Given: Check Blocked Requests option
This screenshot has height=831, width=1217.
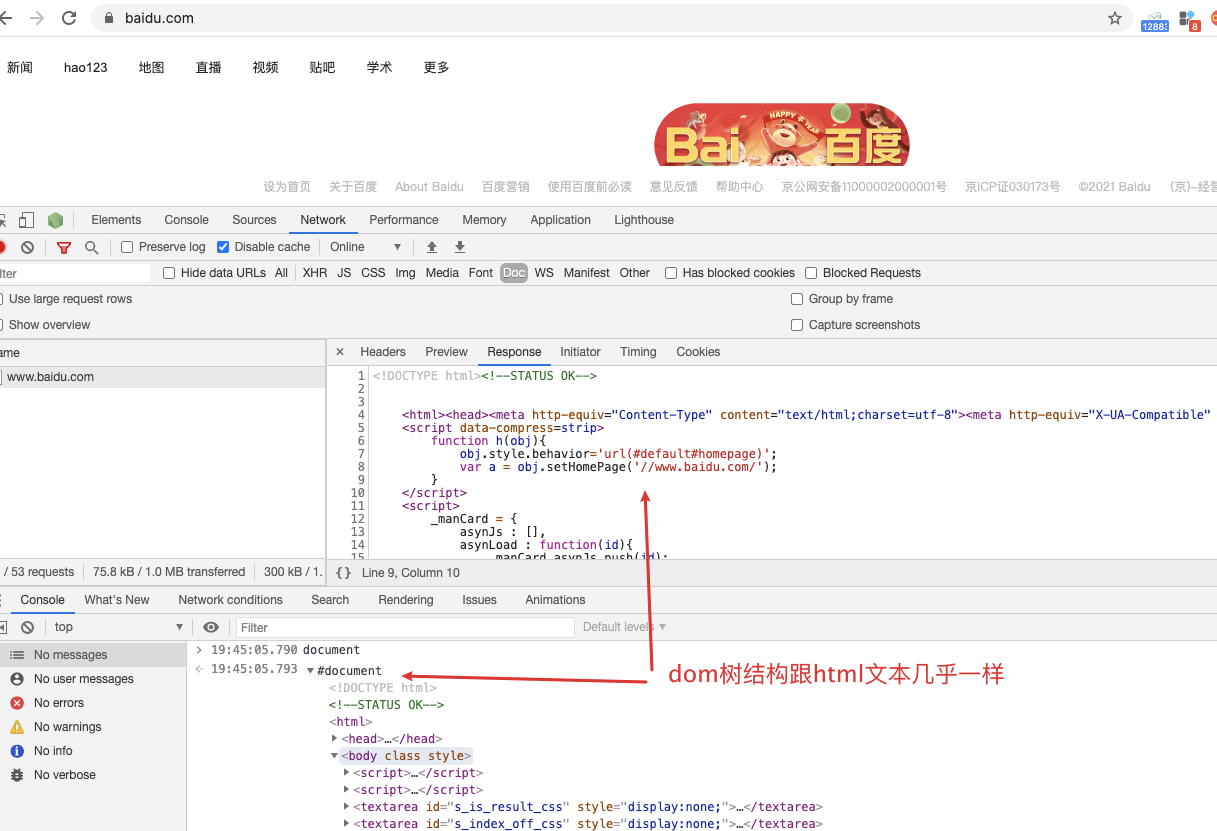Looking at the screenshot, I should [811, 273].
